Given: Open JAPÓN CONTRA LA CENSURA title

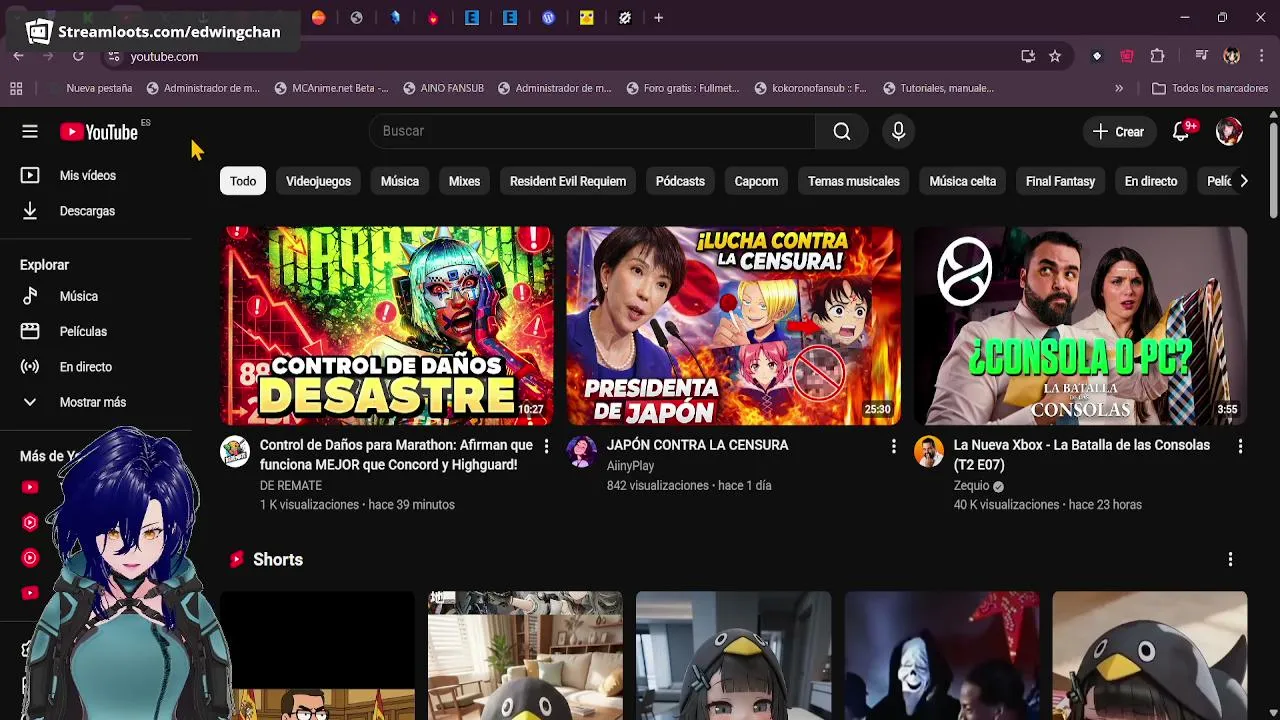Looking at the screenshot, I should (x=697, y=445).
